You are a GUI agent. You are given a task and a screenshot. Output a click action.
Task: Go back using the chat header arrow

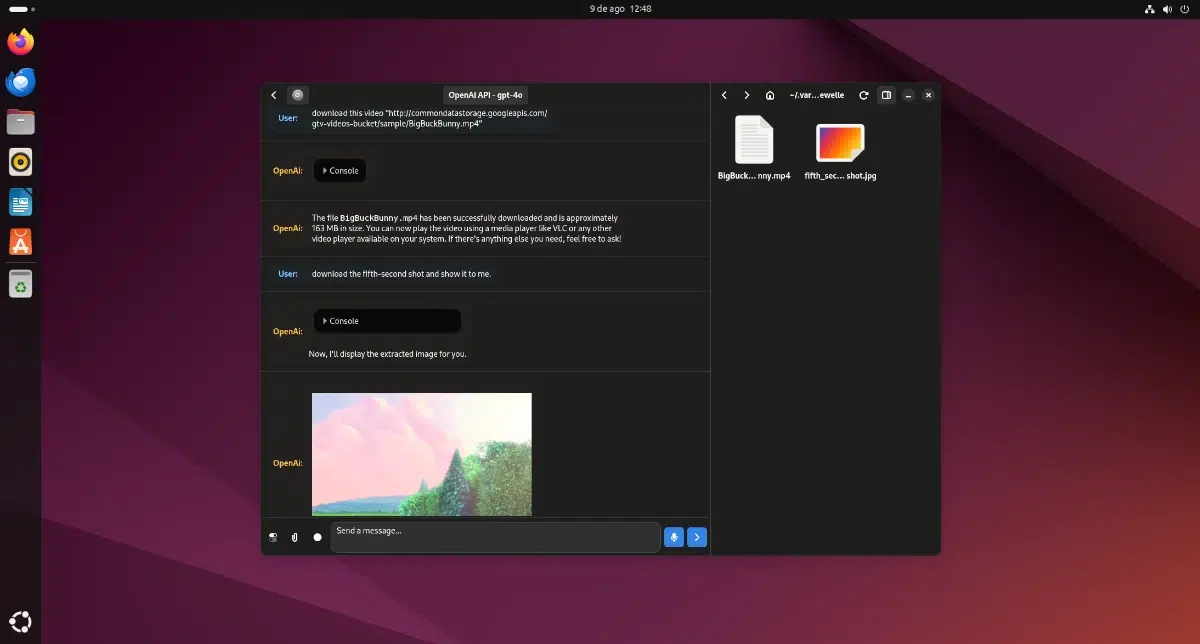pos(274,95)
